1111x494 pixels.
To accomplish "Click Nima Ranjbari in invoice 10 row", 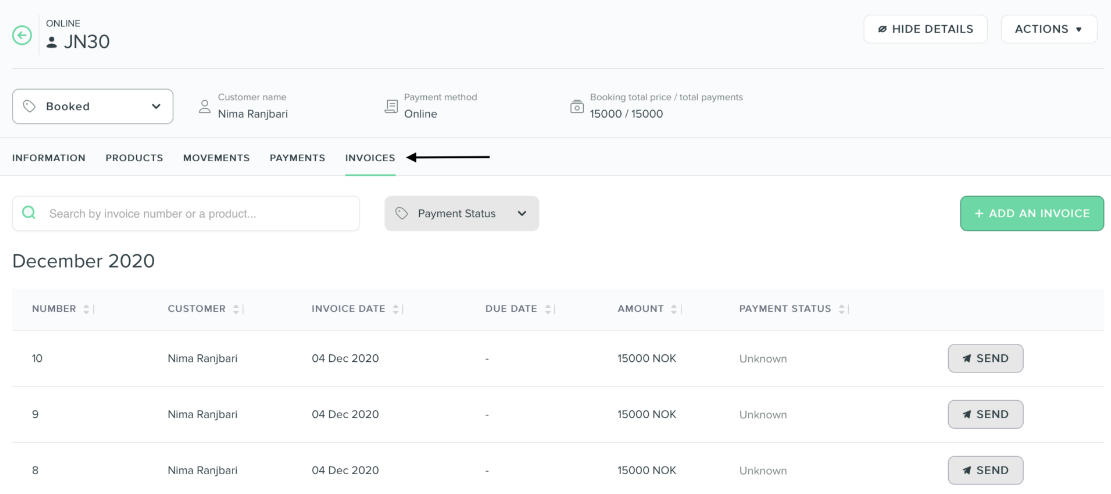I will pyautogui.click(x=203, y=359).
